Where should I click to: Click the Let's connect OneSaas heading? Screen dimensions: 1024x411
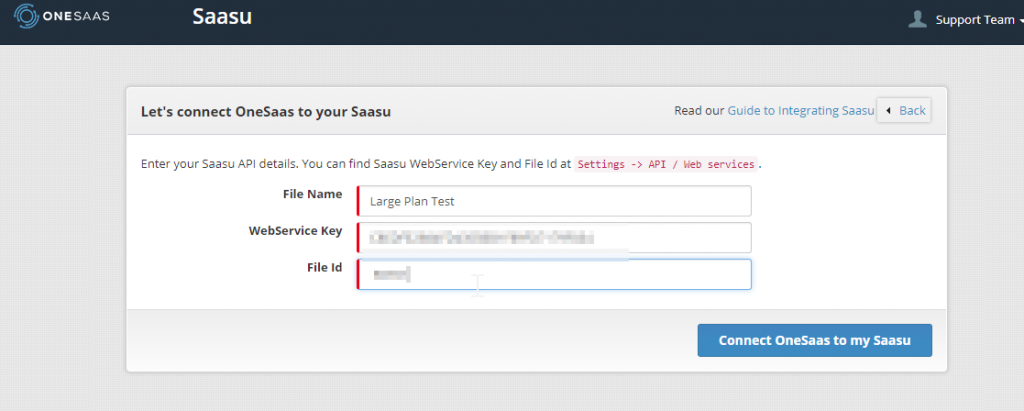(266, 111)
